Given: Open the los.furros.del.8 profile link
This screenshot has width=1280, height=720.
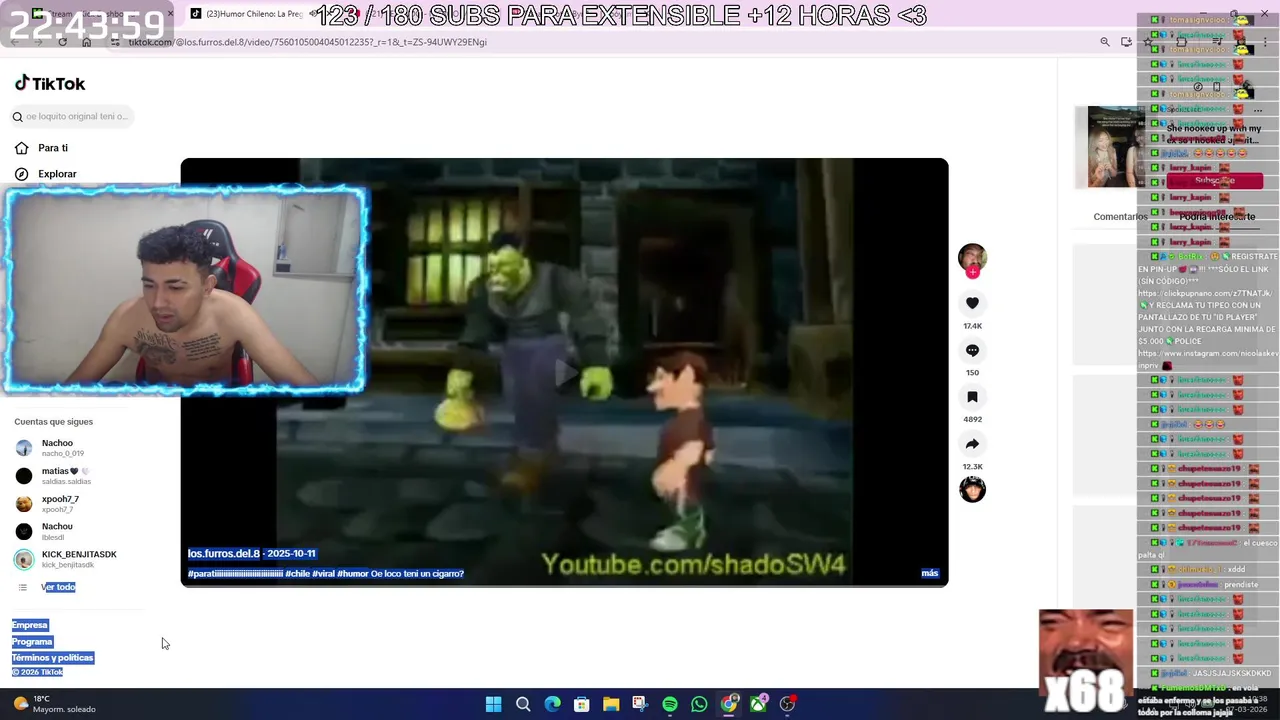Looking at the screenshot, I should (x=223, y=553).
